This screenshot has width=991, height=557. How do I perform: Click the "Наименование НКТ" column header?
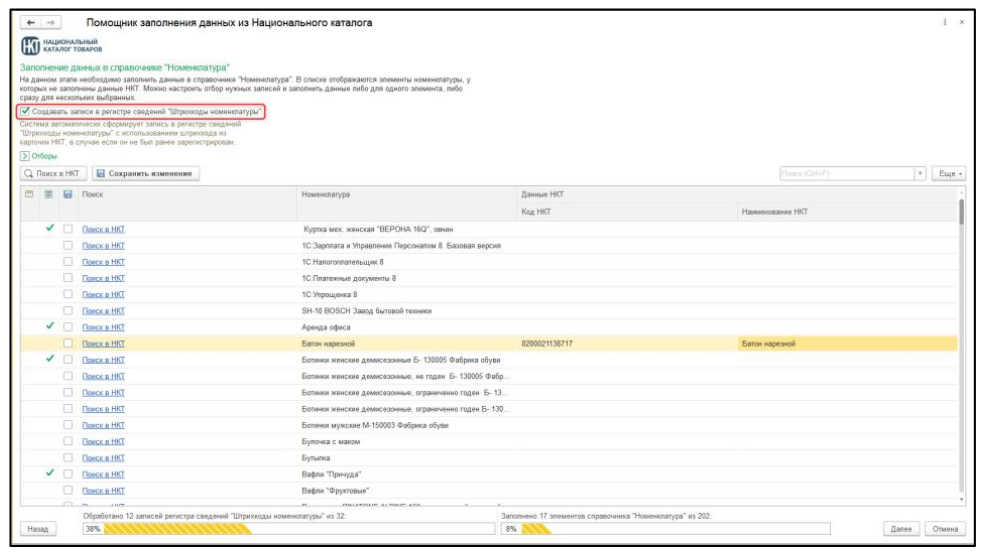(773, 212)
